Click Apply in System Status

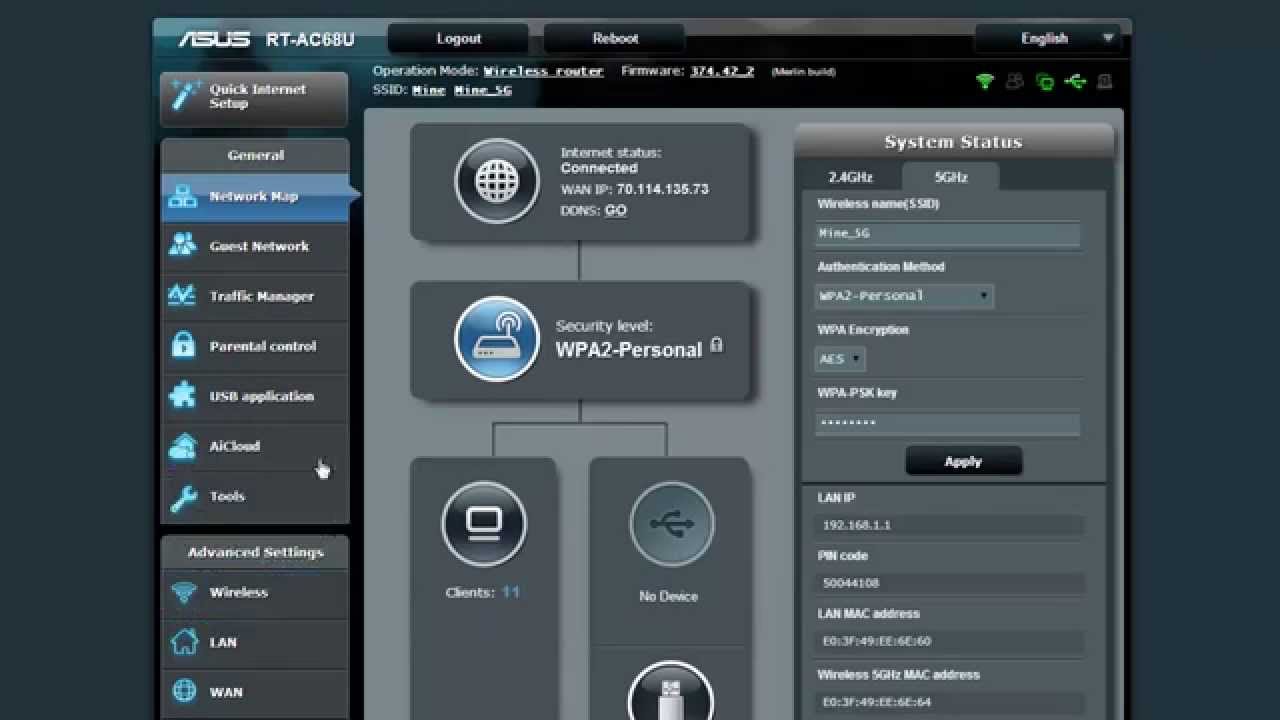click(963, 461)
